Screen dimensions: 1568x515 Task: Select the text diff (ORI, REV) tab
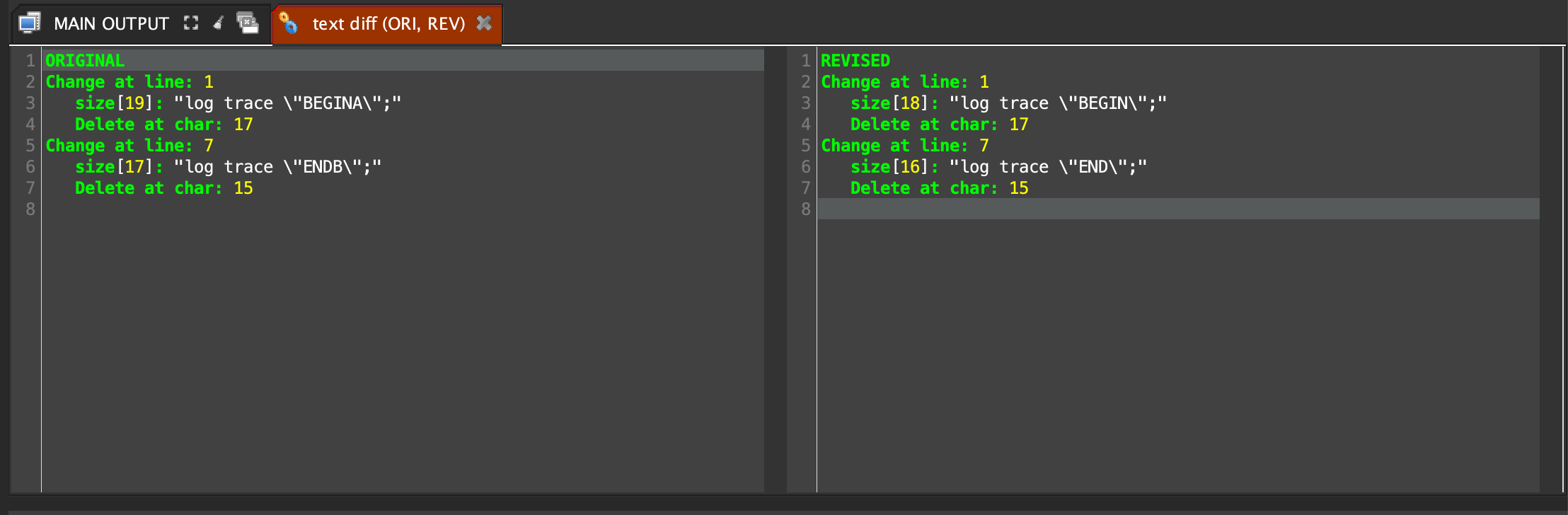[x=388, y=24]
